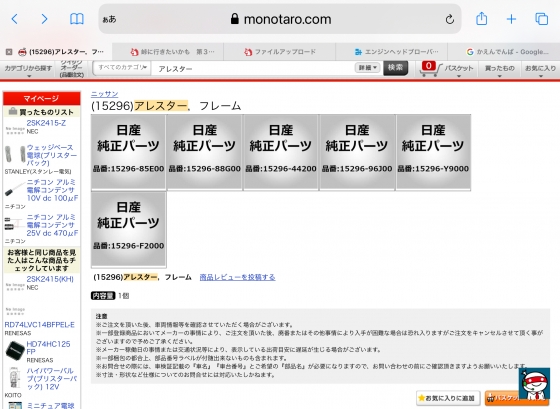Viewport: 560px width, 409px height.
Task: Open ニチコン 25V dc 470μF capacitor link
Action: (52, 225)
